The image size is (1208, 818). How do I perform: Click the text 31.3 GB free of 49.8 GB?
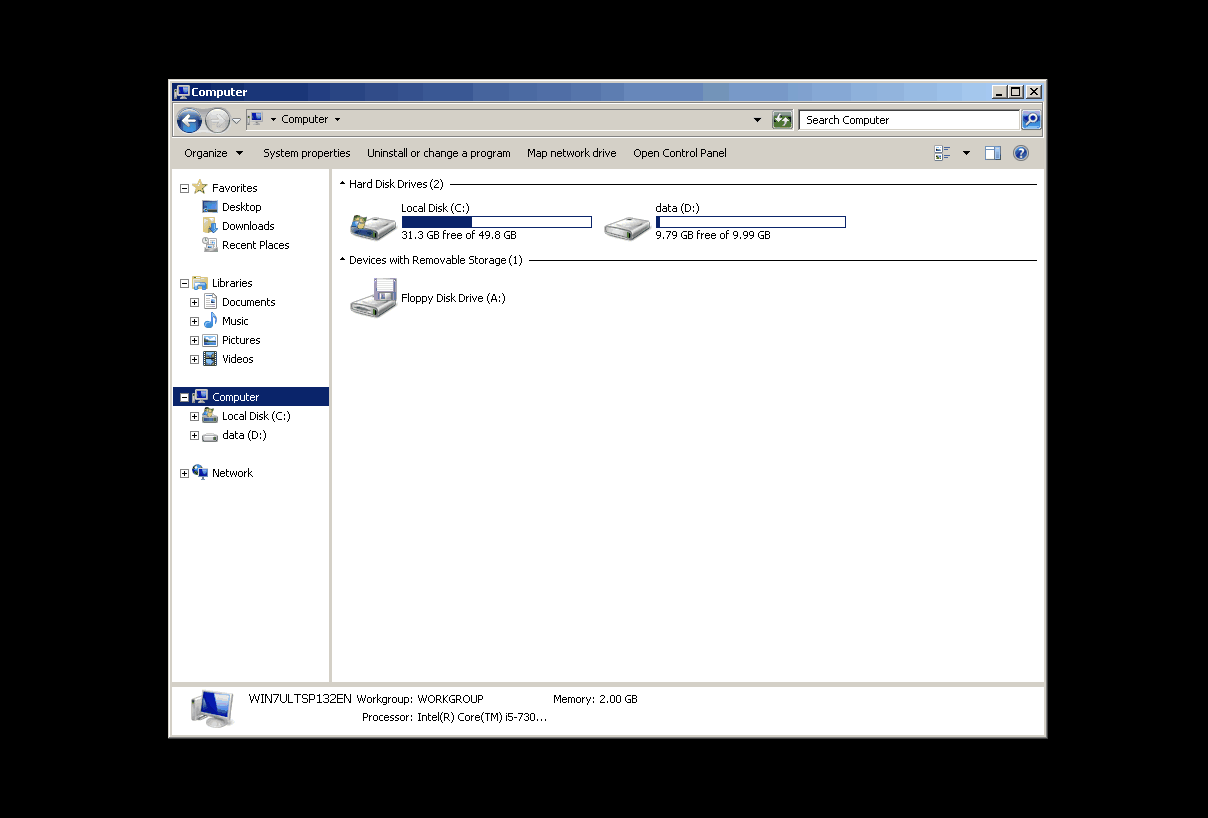click(x=459, y=235)
